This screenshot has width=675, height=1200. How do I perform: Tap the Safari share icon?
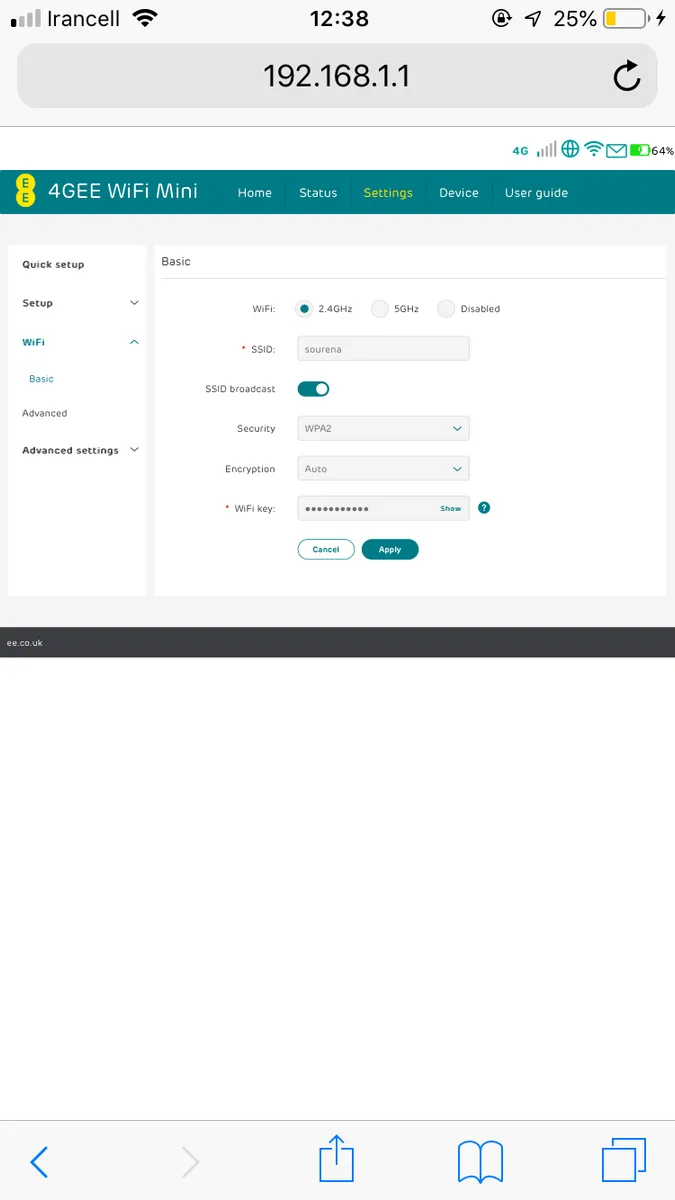pyautogui.click(x=337, y=1161)
